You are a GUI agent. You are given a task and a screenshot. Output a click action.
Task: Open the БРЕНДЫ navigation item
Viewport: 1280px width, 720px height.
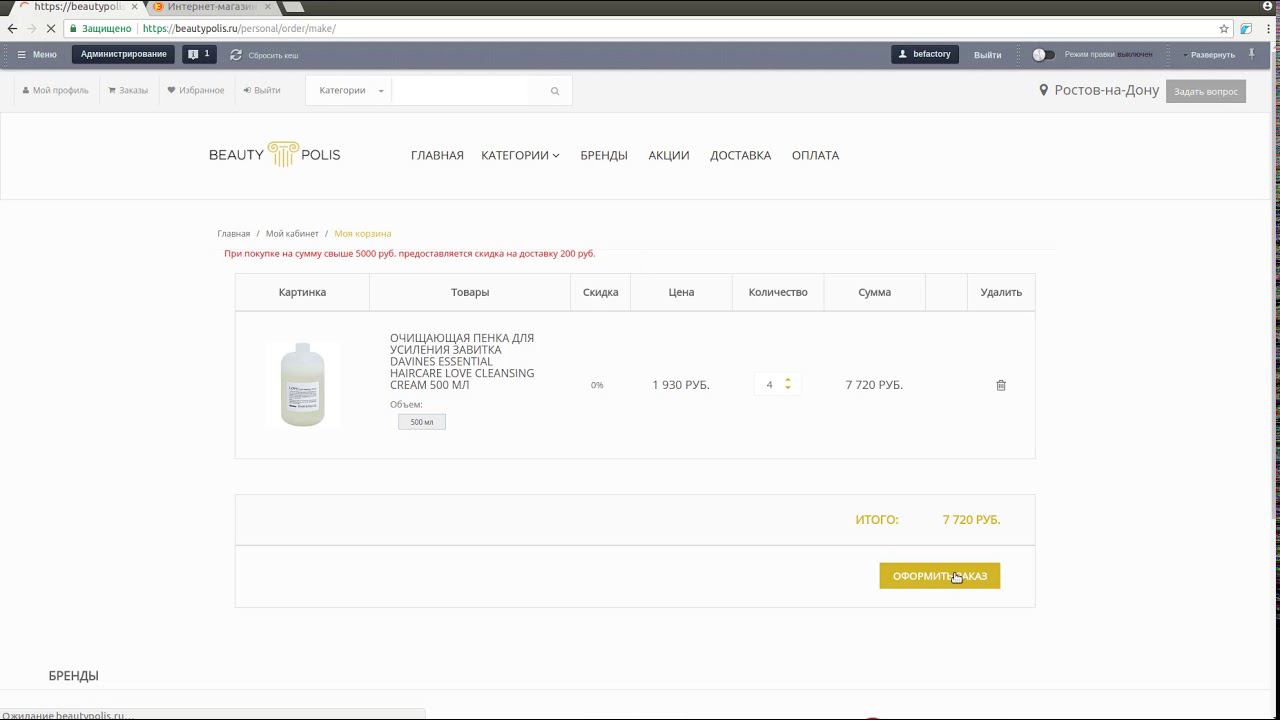tap(604, 155)
